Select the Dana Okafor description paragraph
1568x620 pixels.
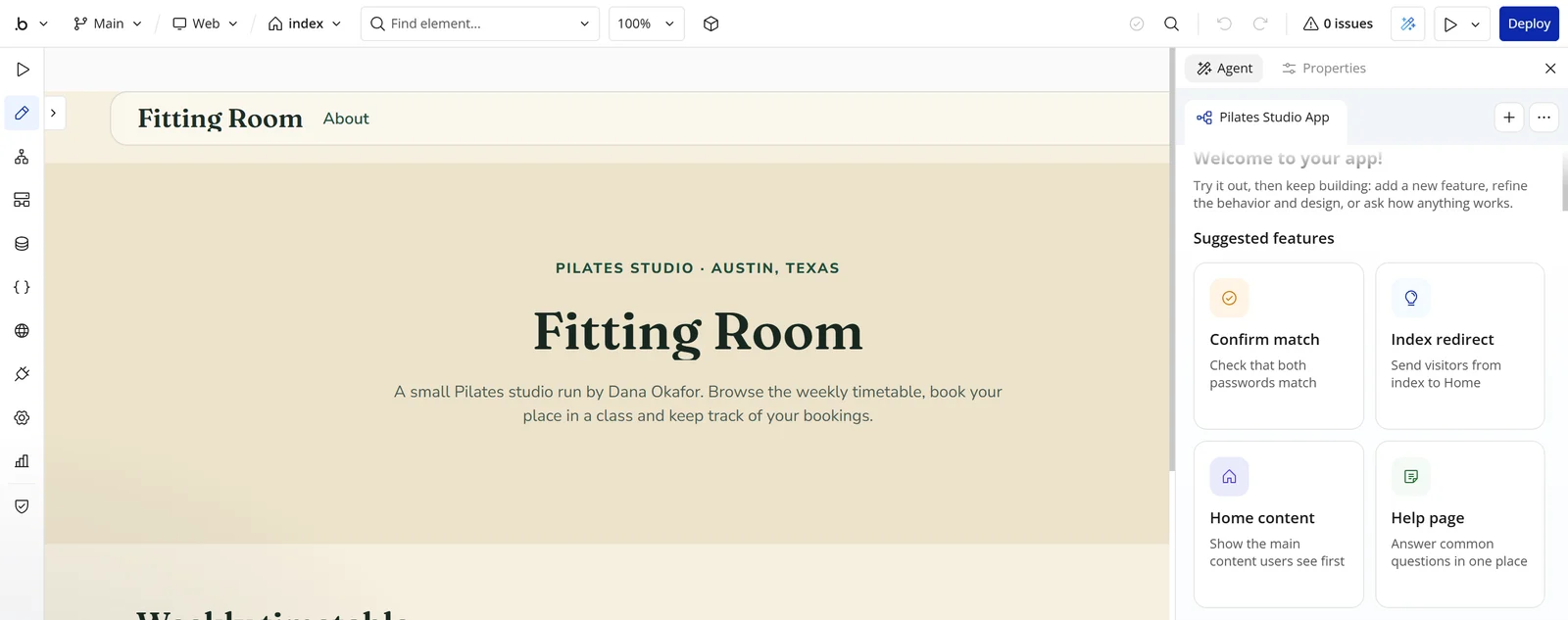(698, 404)
